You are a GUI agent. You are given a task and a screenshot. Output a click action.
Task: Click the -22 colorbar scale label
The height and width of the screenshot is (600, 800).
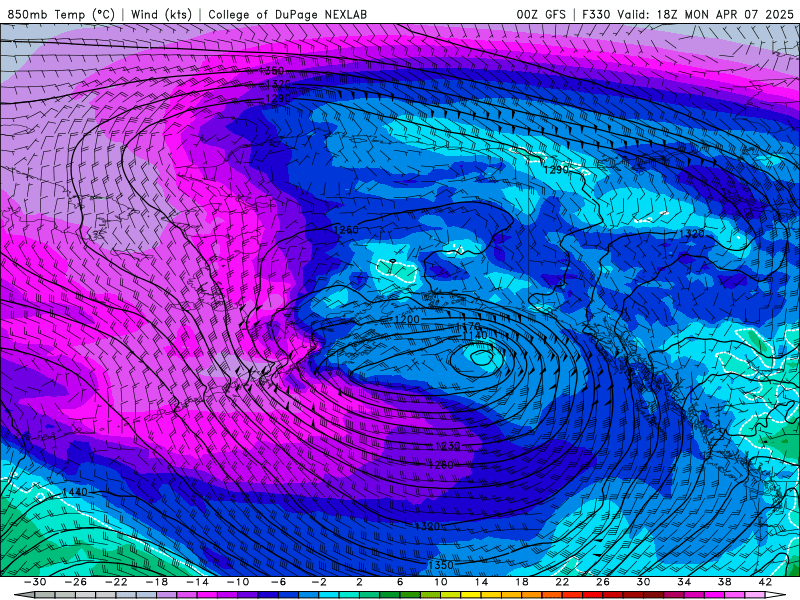[116, 582]
